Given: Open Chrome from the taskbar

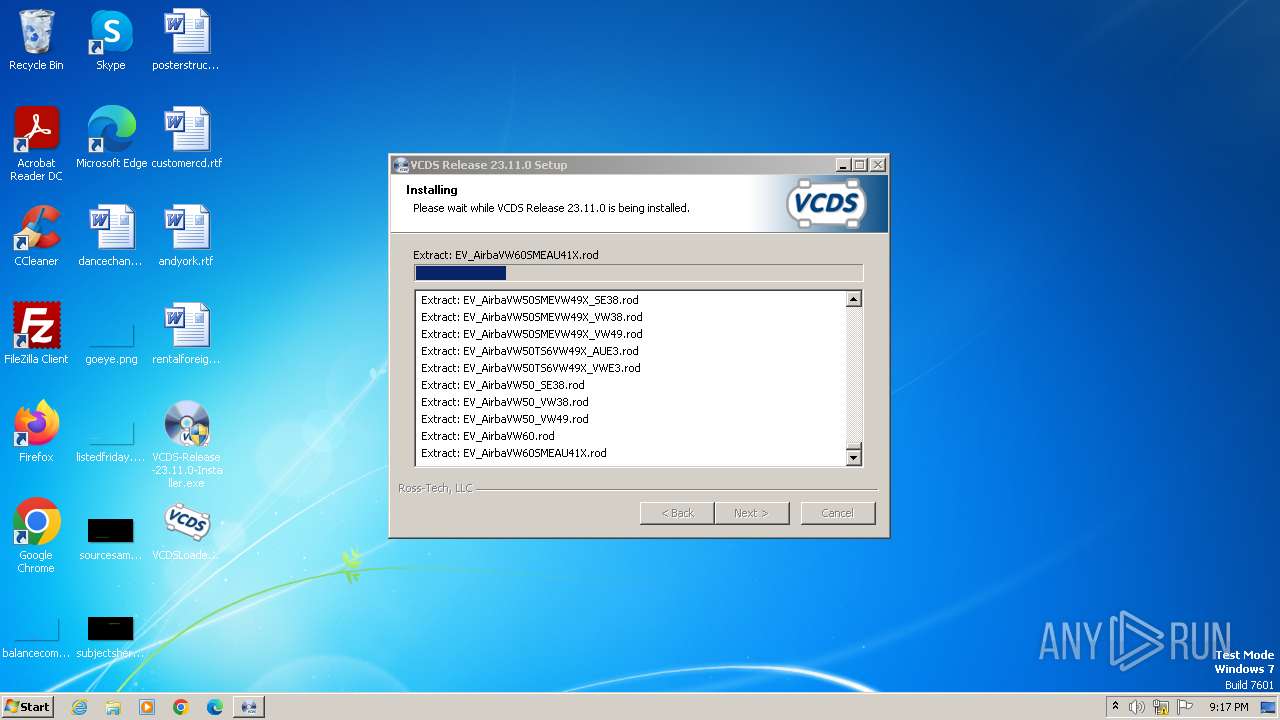Looking at the screenshot, I should click(x=181, y=707).
